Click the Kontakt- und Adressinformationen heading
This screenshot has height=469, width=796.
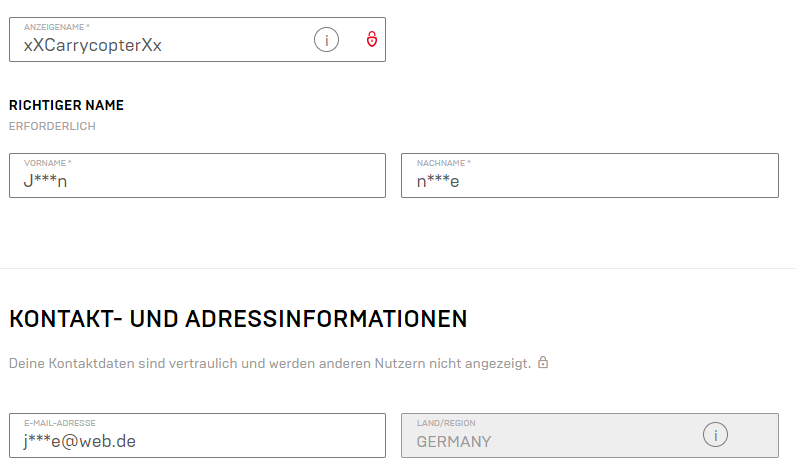(238, 319)
